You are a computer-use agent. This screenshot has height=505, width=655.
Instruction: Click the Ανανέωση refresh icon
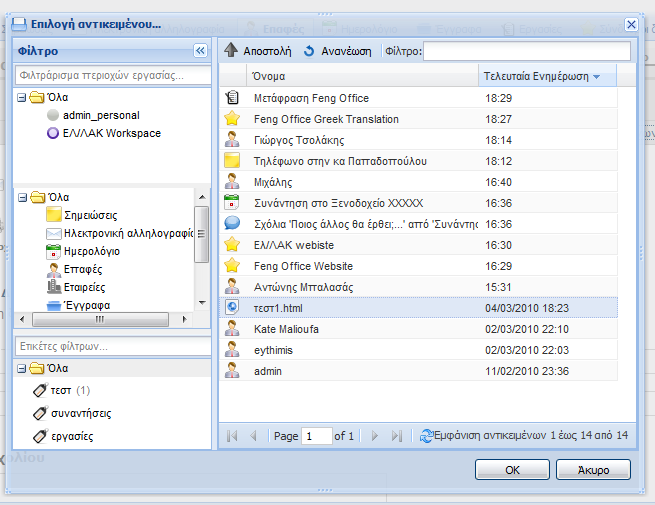[x=309, y=51]
